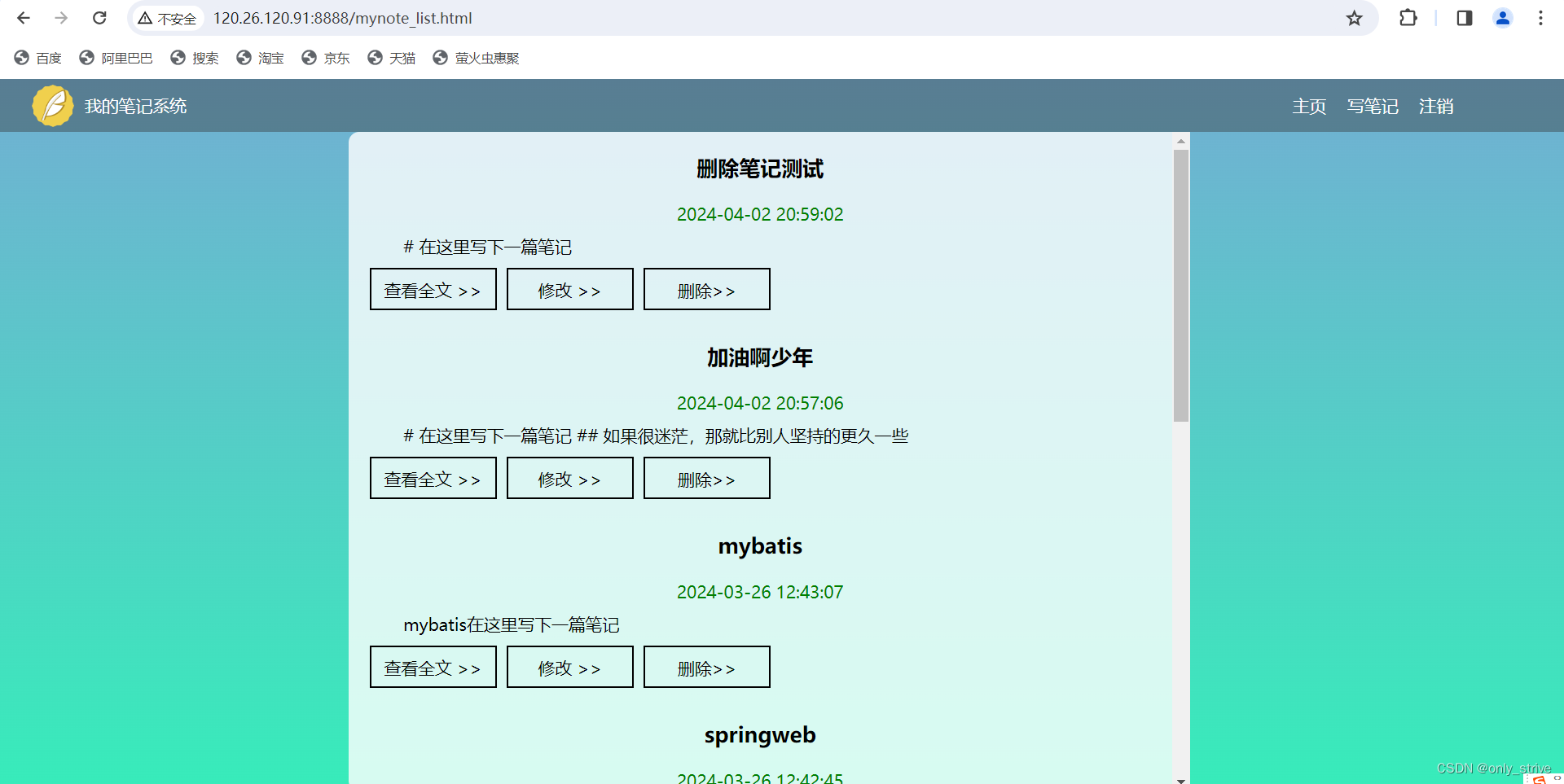This screenshot has height=784, width=1564.
Task: Reload the current page
Action: click(x=99, y=18)
